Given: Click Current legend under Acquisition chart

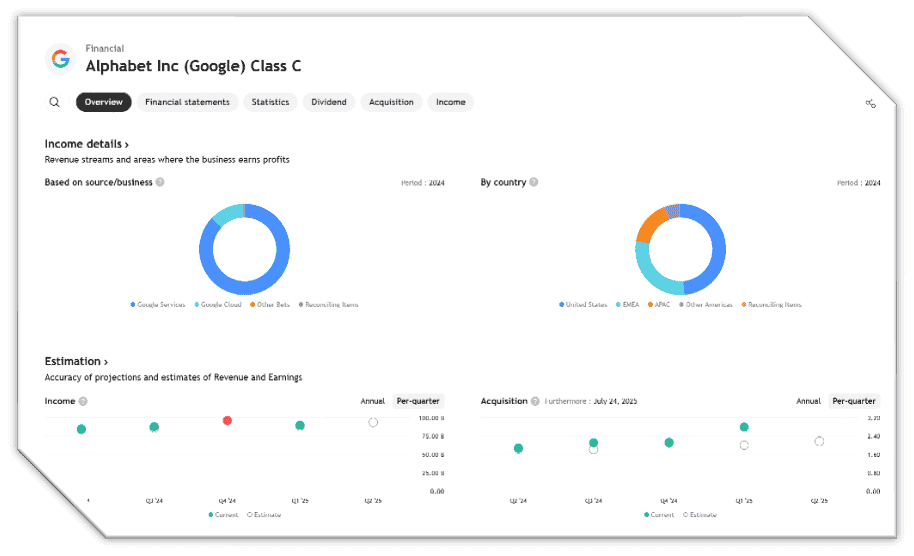Looking at the screenshot, I should tap(659, 515).
